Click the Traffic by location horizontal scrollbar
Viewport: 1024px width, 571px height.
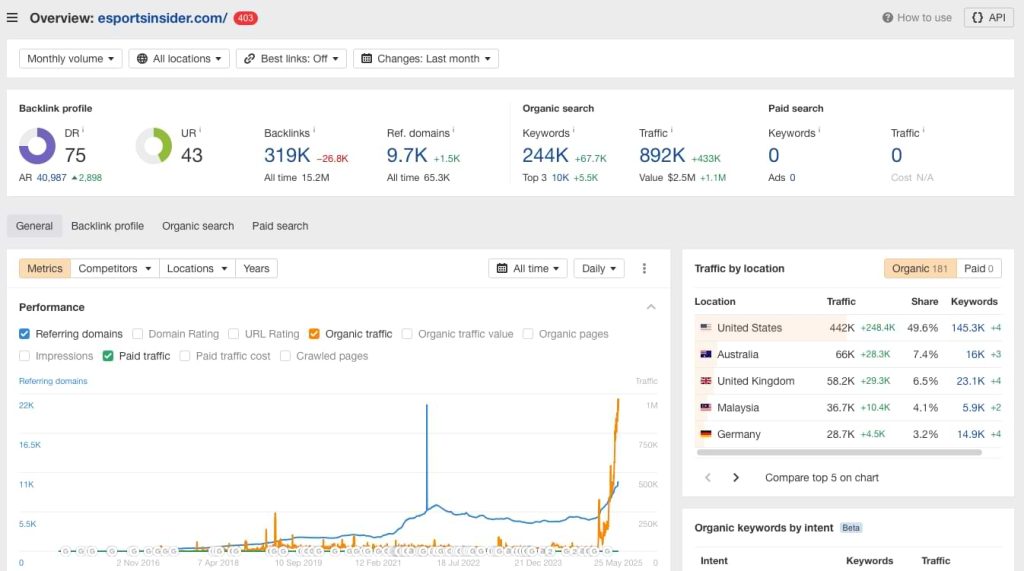point(839,452)
